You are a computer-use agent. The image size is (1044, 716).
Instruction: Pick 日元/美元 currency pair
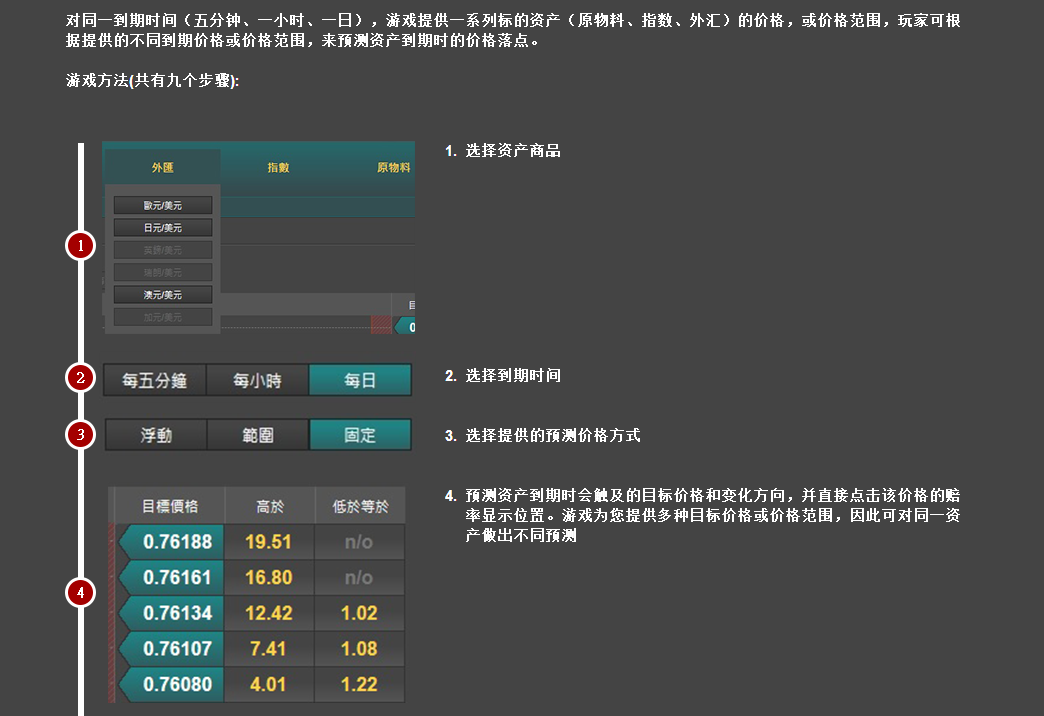click(163, 228)
